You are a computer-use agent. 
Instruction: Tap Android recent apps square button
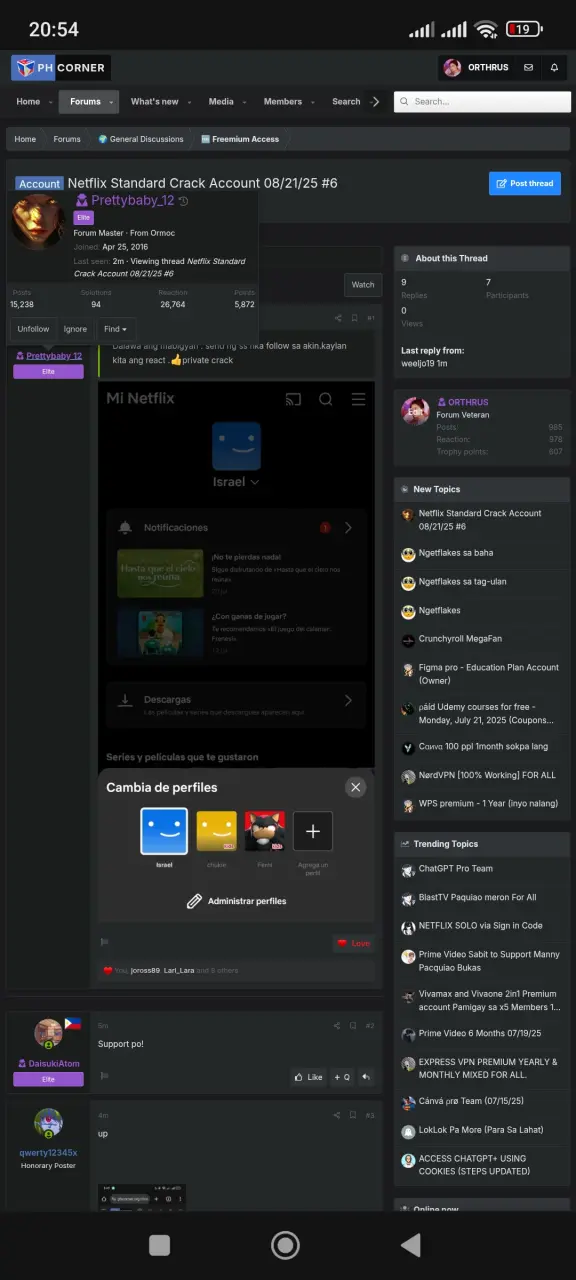click(x=159, y=1244)
